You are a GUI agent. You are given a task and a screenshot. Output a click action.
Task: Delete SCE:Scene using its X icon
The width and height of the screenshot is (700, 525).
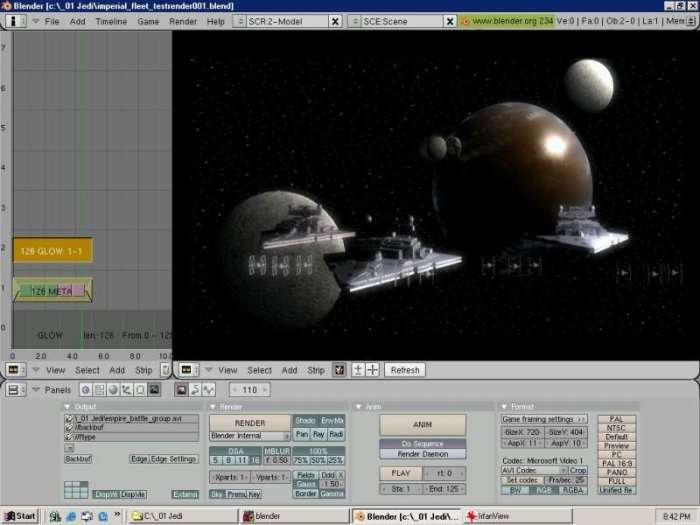point(450,21)
